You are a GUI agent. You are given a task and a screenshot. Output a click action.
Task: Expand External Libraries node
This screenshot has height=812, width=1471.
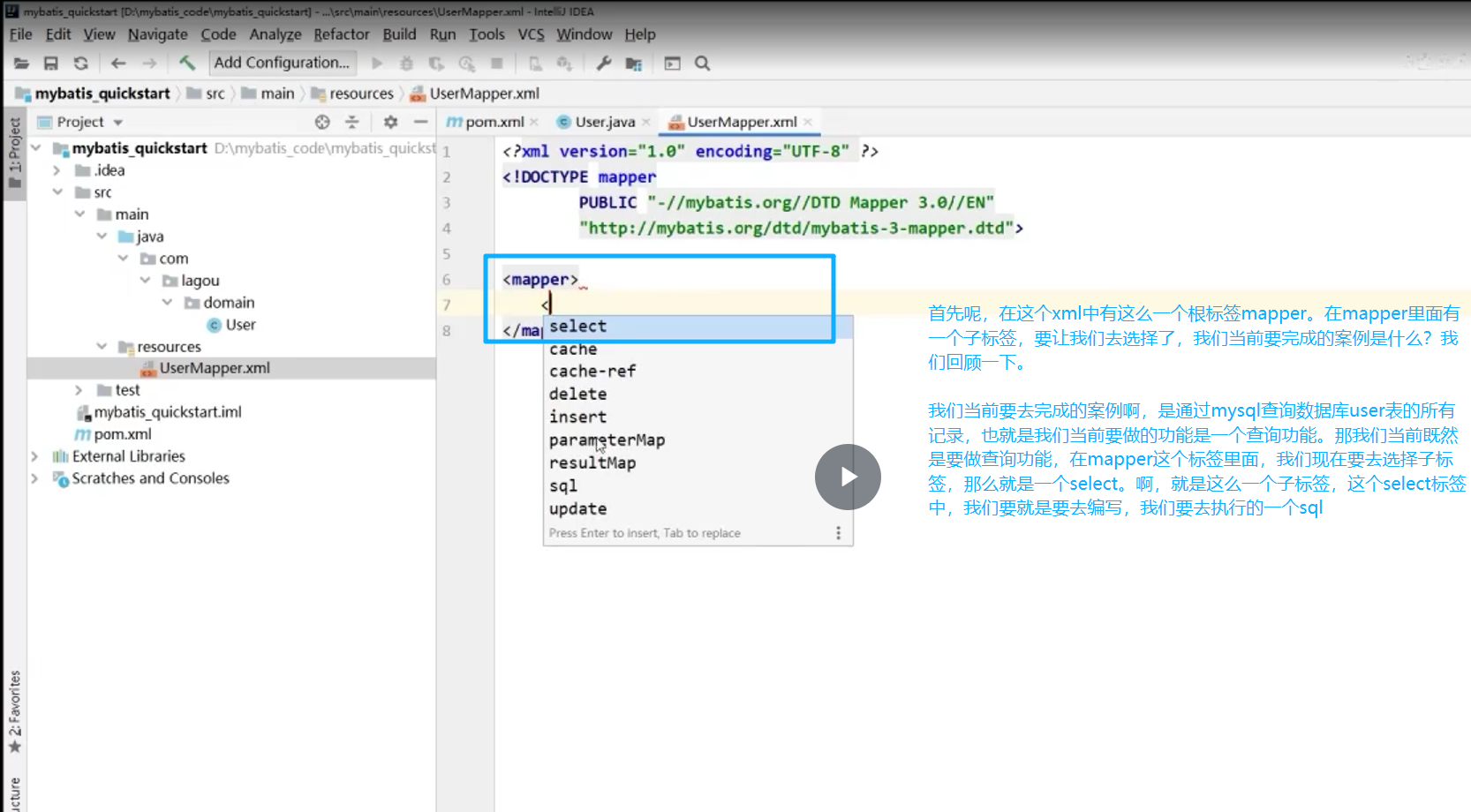point(35,456)
